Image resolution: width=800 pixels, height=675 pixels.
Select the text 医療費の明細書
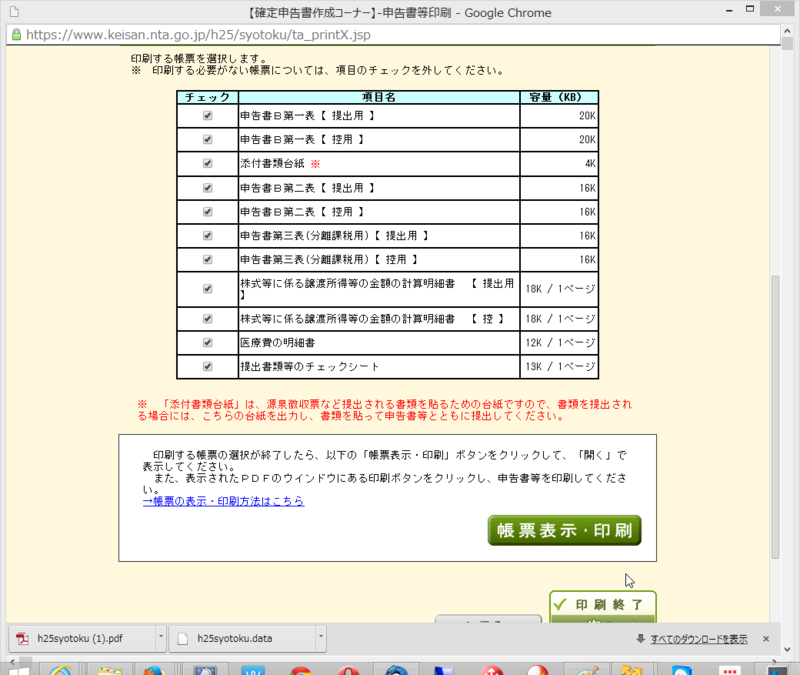pos(278,343)
